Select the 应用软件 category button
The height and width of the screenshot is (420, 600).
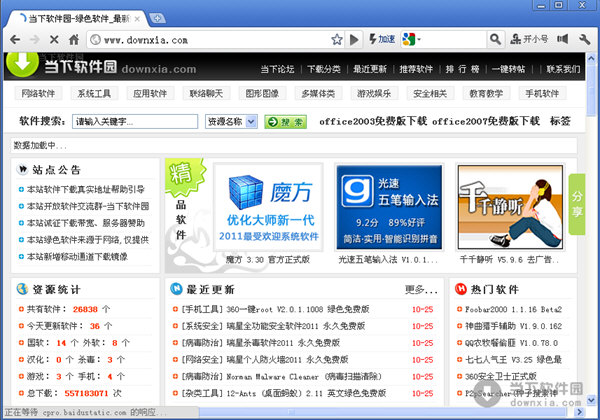[x=150, y=93]
